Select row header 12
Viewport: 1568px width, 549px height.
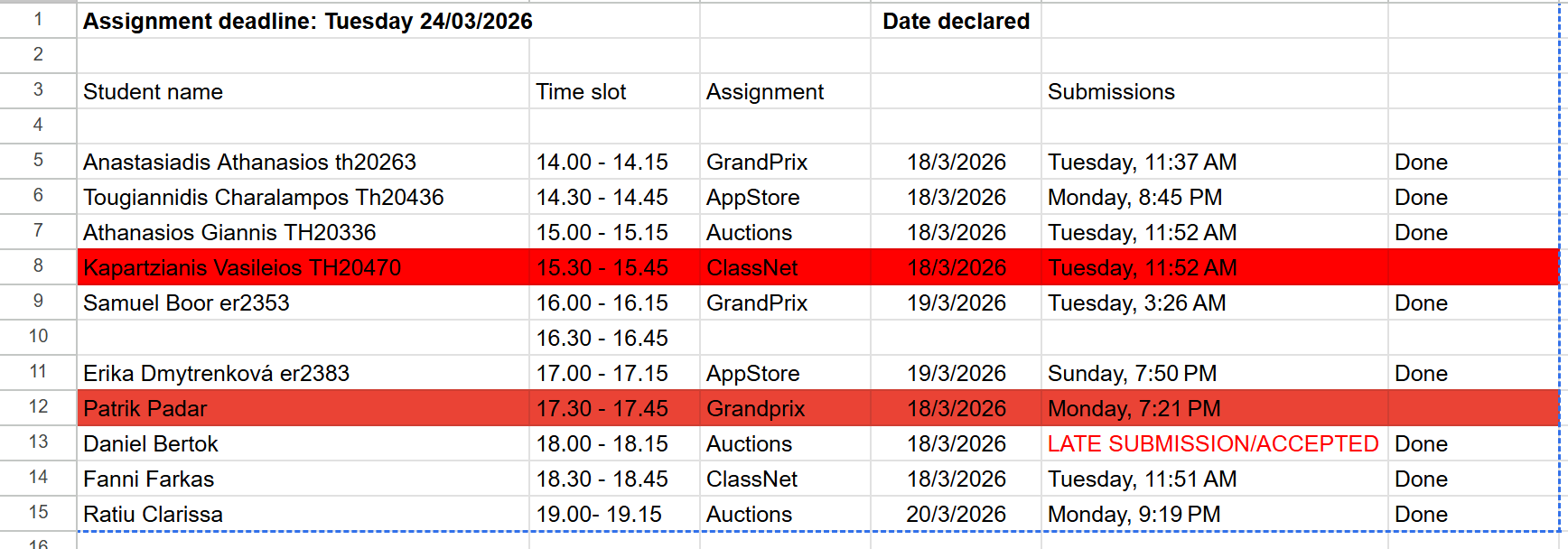coord(38,407)
